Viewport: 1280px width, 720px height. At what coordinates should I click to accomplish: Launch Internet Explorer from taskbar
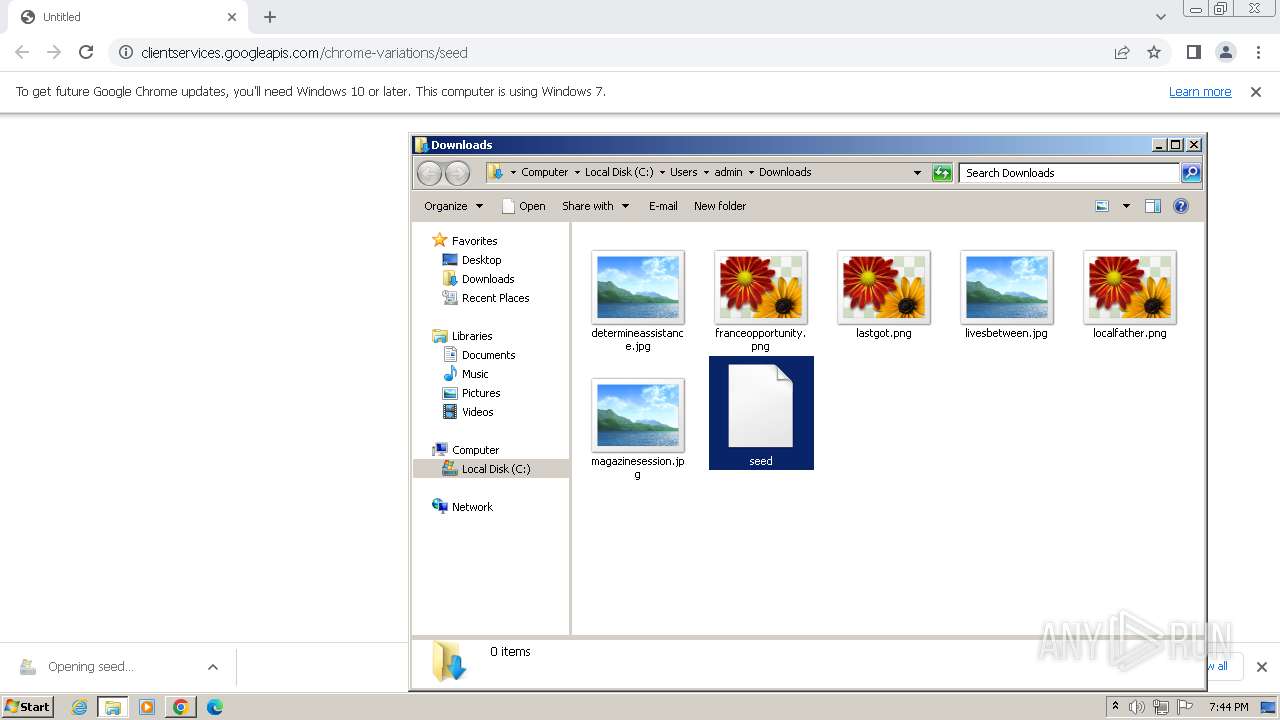point(80,707)
